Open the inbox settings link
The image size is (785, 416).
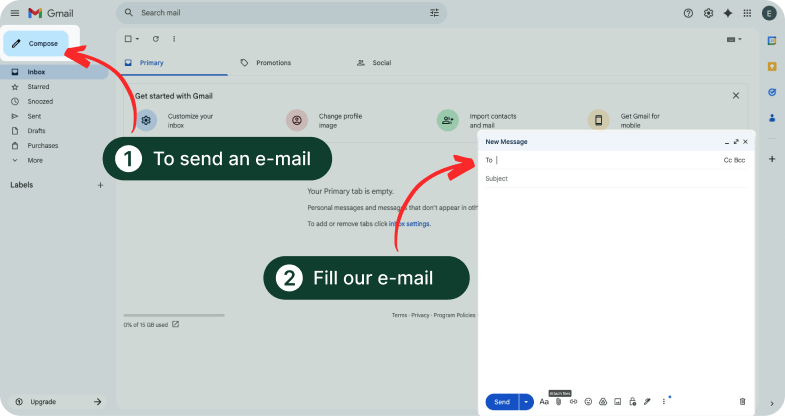click(410, 224)
